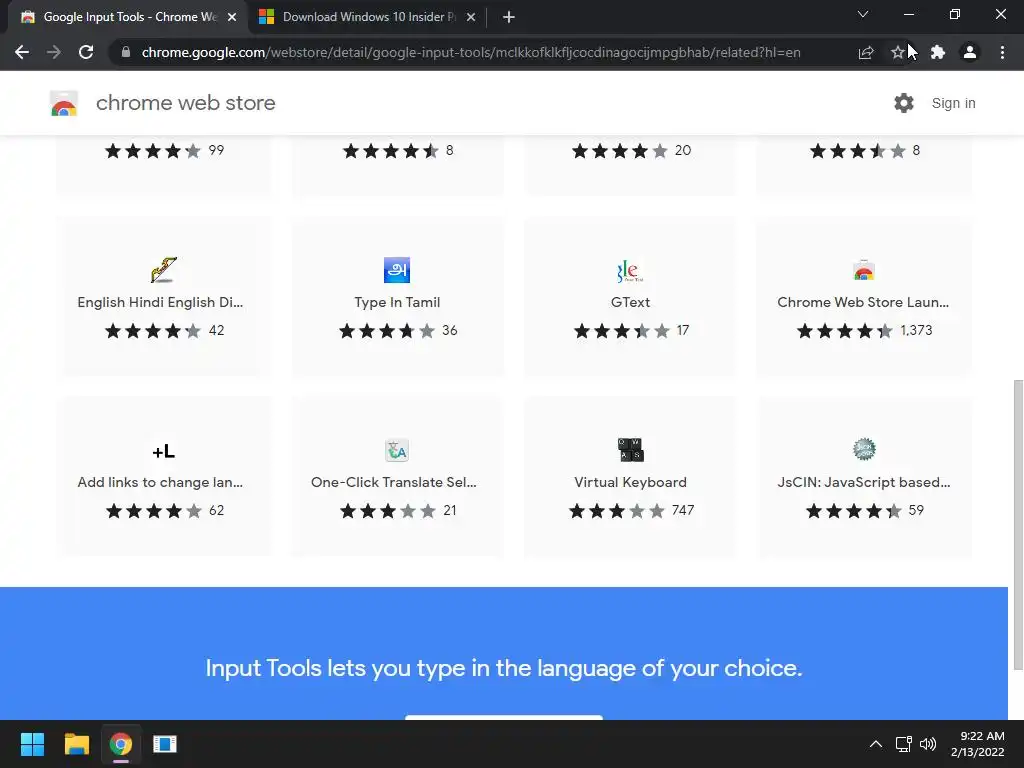Click the 1,373 rating count
This screenshot has width=1024, height=768.
(916, 330)
